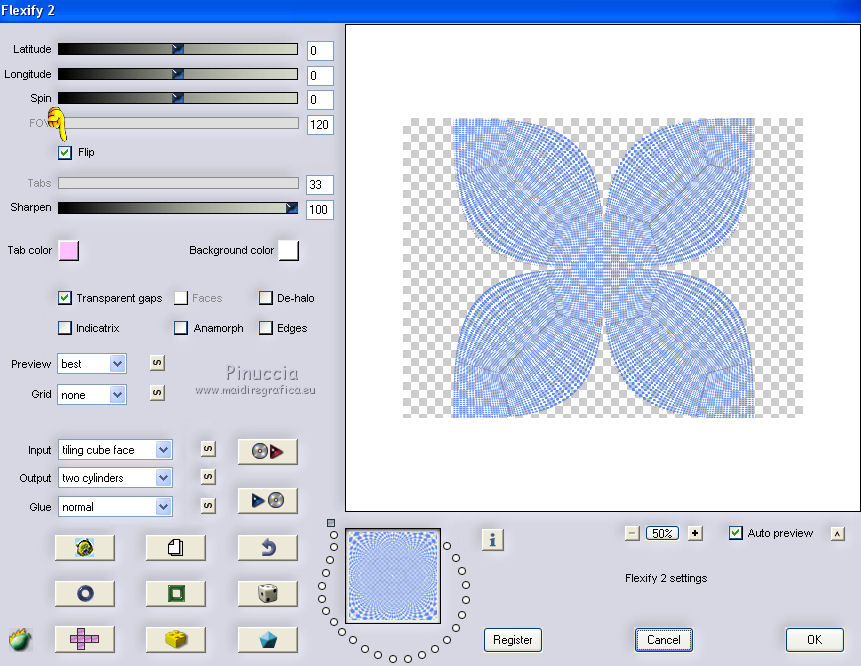Click the Tabs value field showing 33

320,184
